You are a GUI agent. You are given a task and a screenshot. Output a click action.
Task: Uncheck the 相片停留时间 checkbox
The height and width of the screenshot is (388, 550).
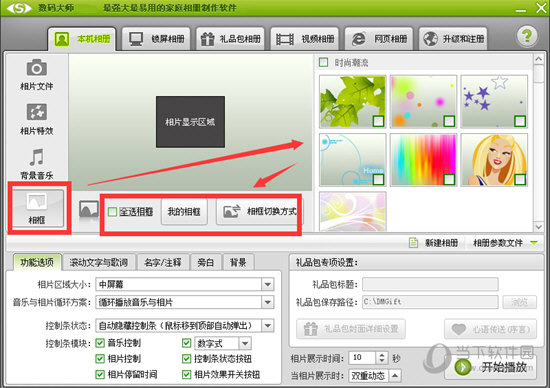pyautogui.click(x=100, y=374)
